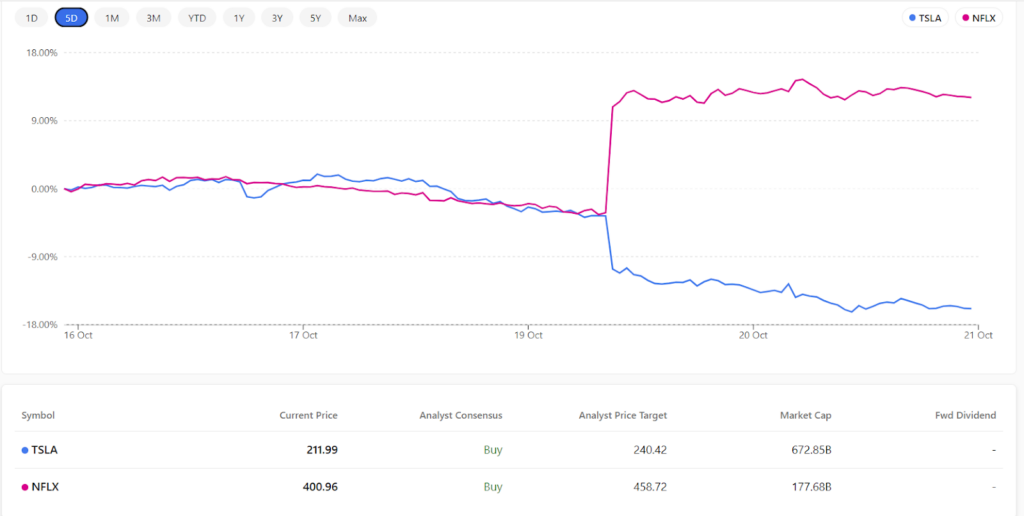Select the 1Y time range
1024x516 pixels.
coord(239,18)
